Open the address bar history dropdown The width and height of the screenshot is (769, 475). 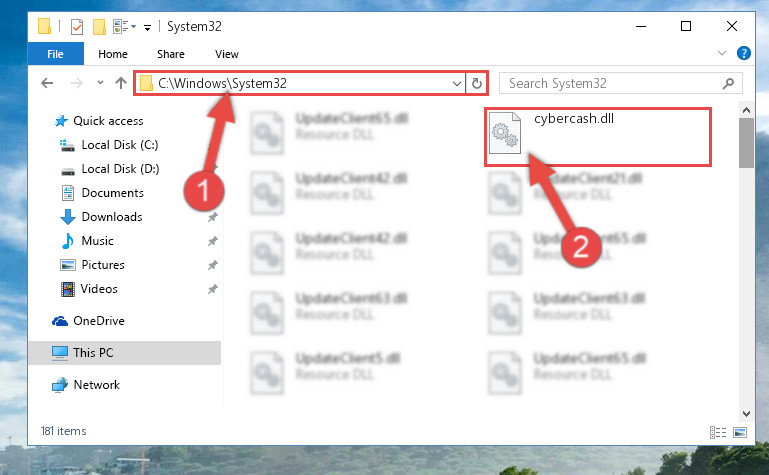coord(457,83)
